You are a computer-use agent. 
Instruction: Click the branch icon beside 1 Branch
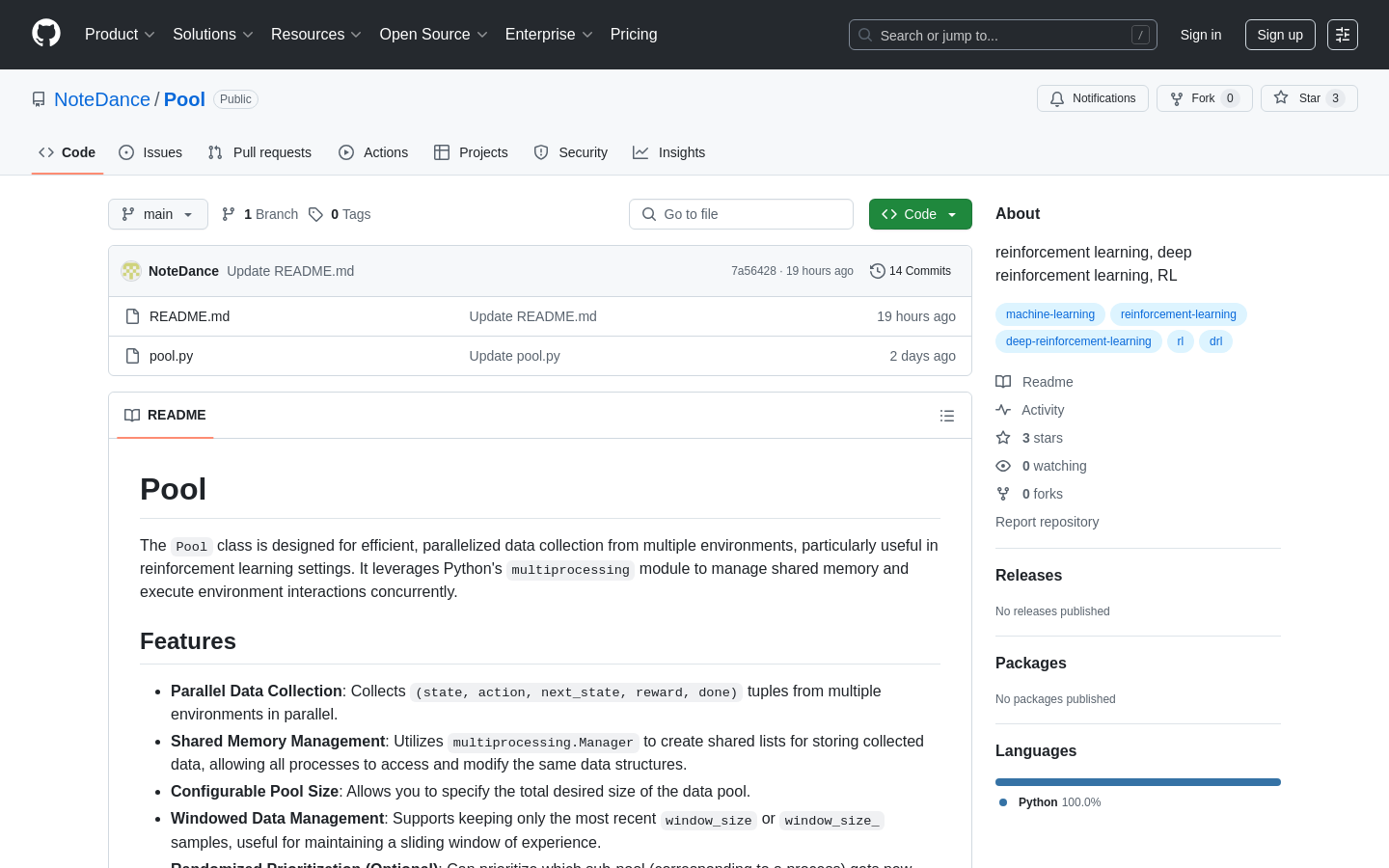[229, 214]
